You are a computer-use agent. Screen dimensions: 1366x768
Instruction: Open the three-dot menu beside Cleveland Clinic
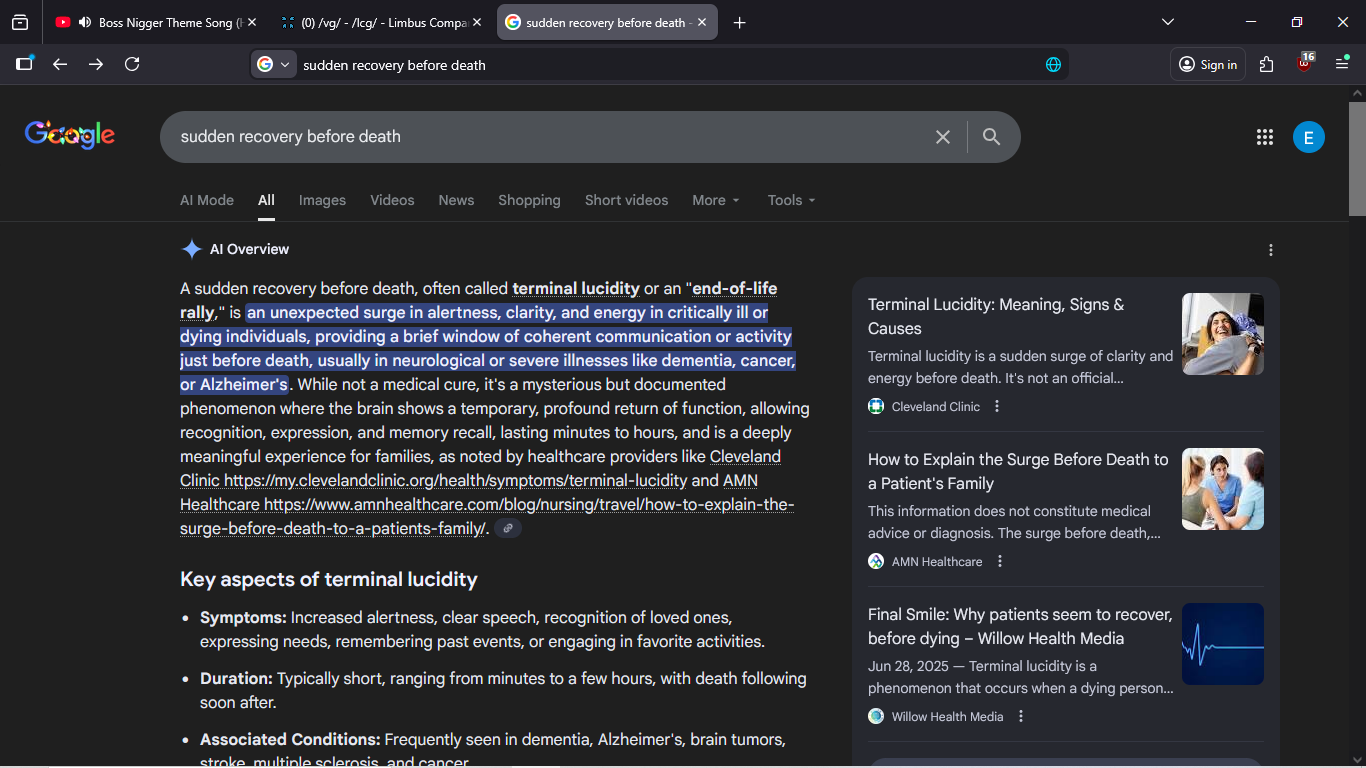pos(997,407)
